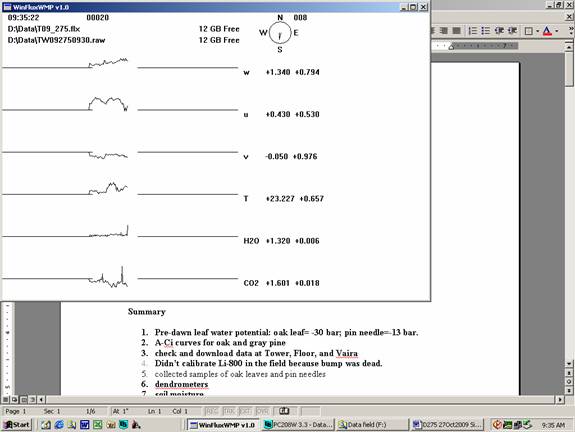Switch to Web Layout view icon
The width and height of the screenshot is (575, 432).
pos(14,399)
